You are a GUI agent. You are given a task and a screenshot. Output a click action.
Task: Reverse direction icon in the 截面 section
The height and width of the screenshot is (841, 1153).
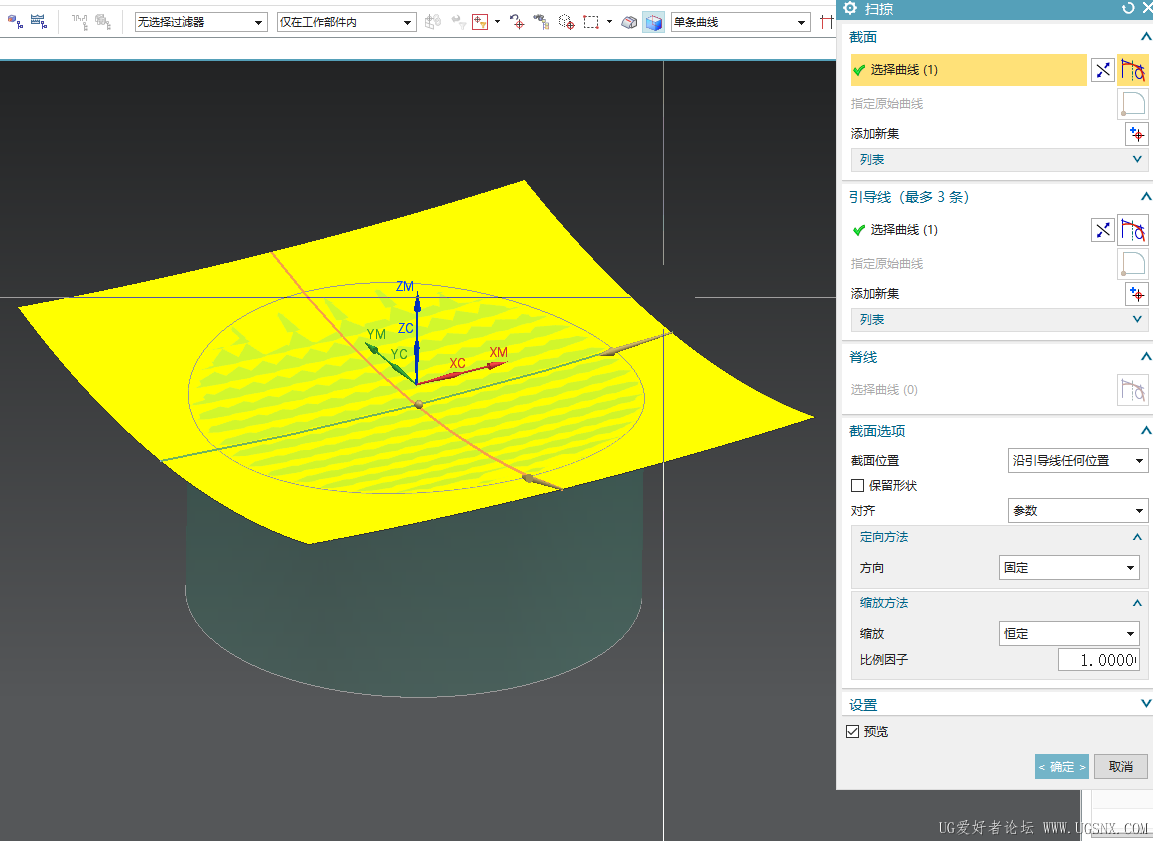click(1102, 70)
